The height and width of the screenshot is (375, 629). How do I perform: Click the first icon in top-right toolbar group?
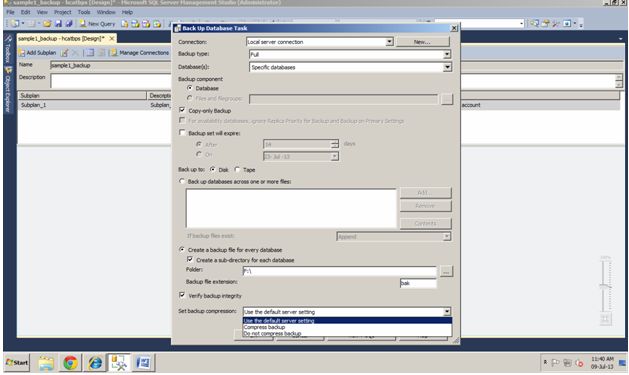click(x=534, y=24)
